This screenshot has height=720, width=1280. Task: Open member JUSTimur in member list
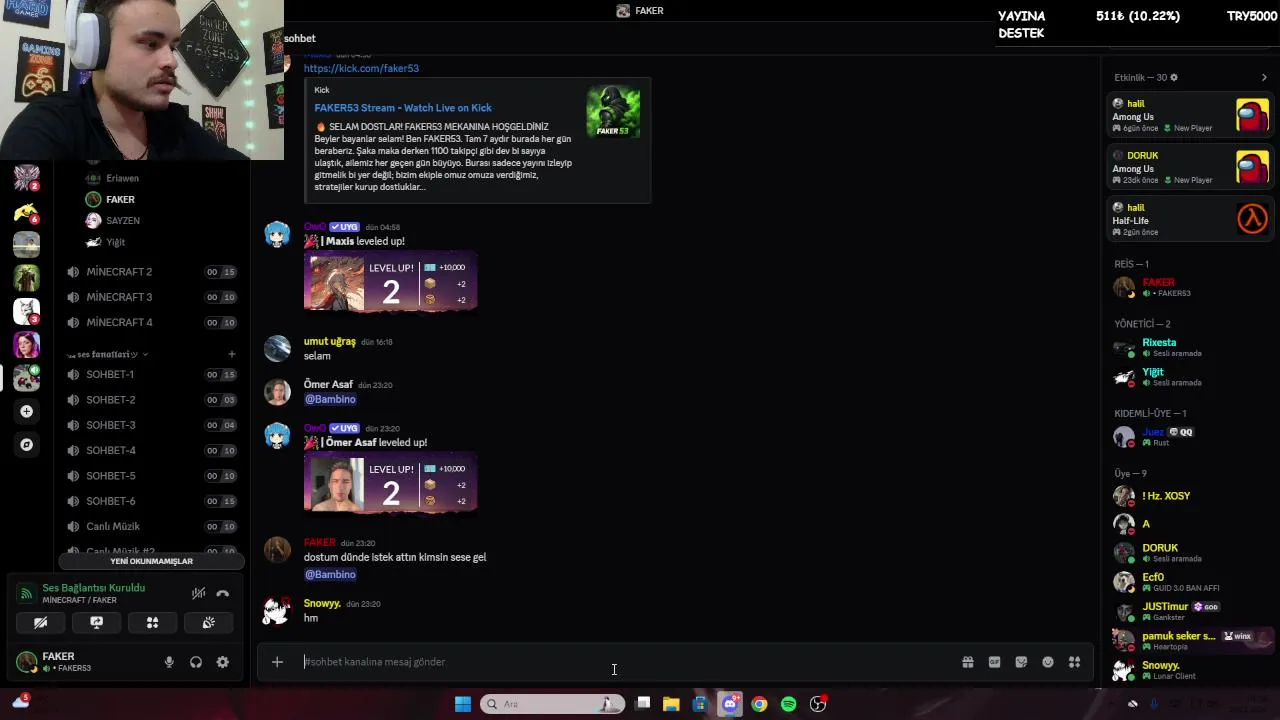(x=1190, y=611)
